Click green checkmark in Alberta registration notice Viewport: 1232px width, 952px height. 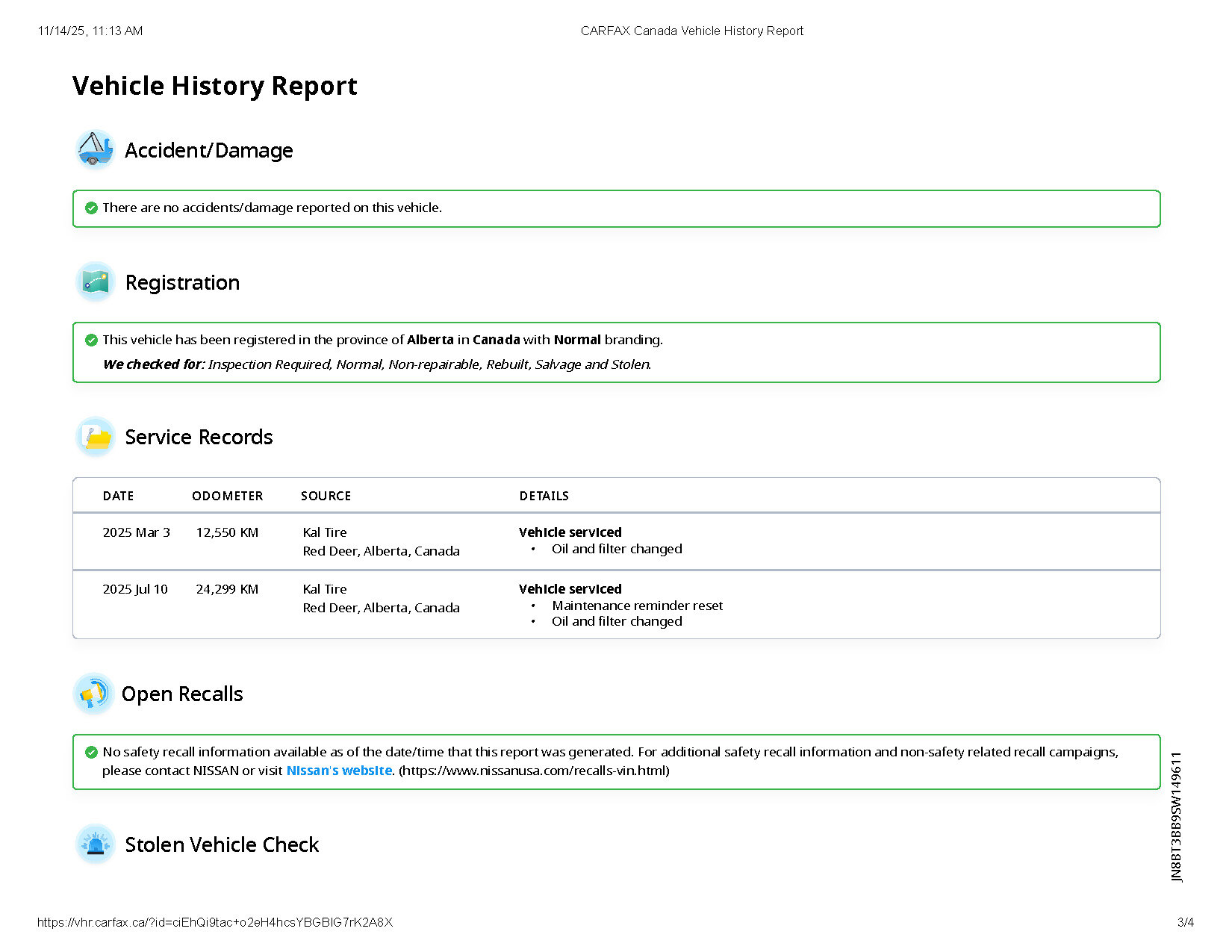pos(91,340)
